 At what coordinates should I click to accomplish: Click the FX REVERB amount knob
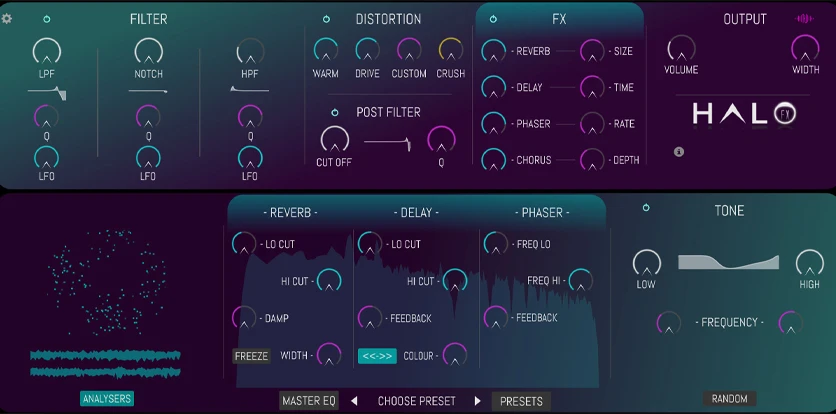click(x=494, y=52)
